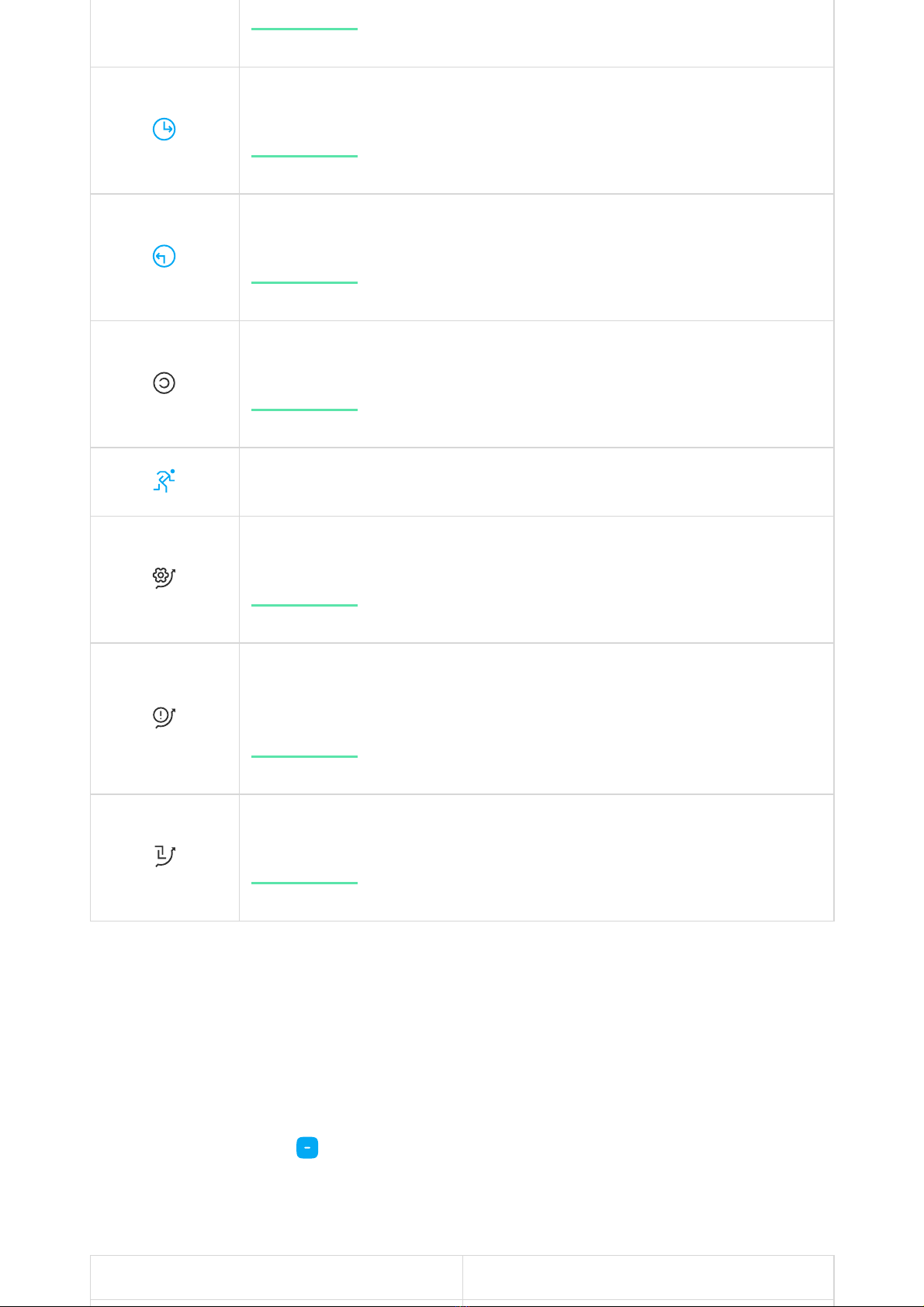Open green link beside exclamation circle icon

coord(304,756)
